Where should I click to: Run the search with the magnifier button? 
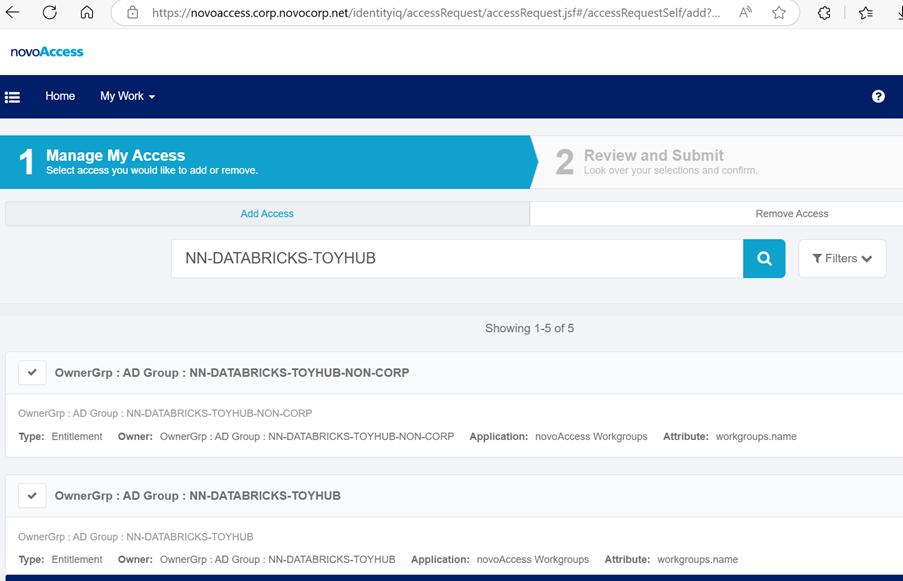pos(764,259)
